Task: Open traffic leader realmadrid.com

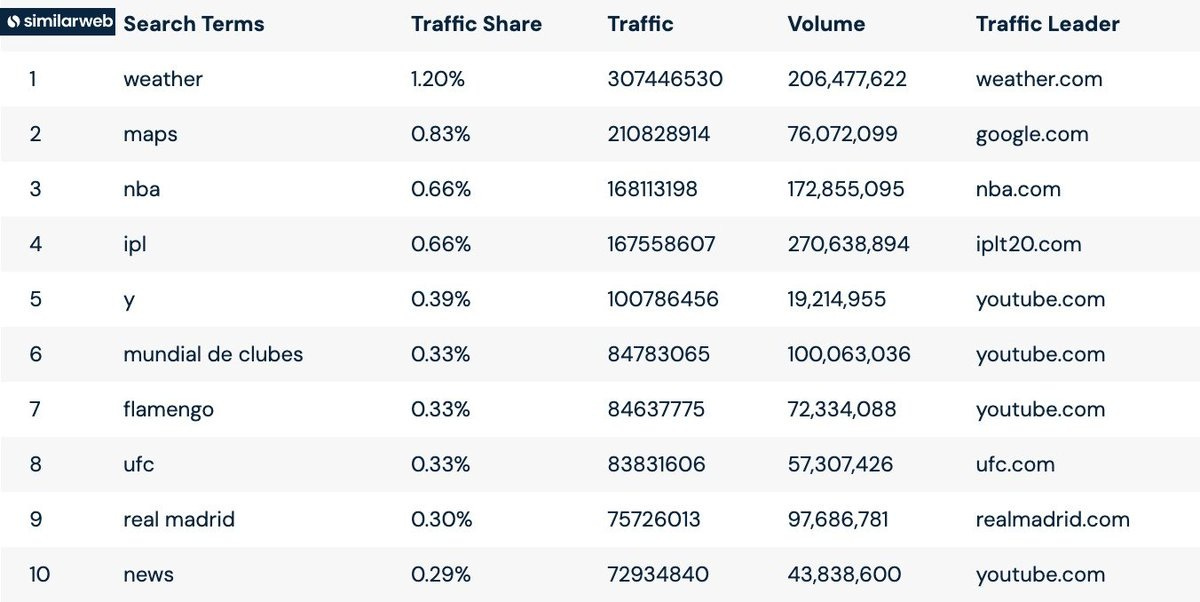Action: tap(1053, 519)
